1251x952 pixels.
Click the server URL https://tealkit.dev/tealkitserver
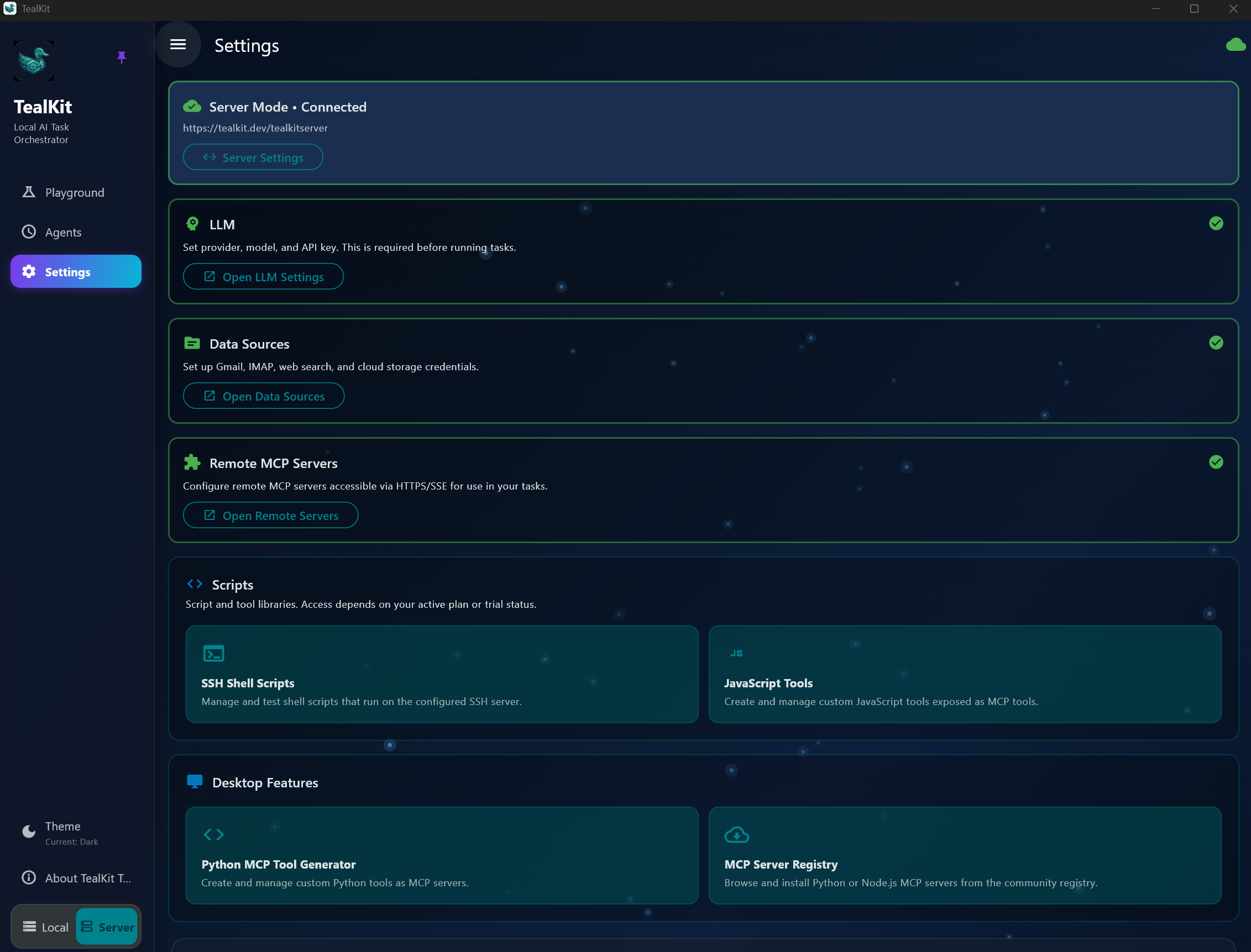[x=255, y=128]
